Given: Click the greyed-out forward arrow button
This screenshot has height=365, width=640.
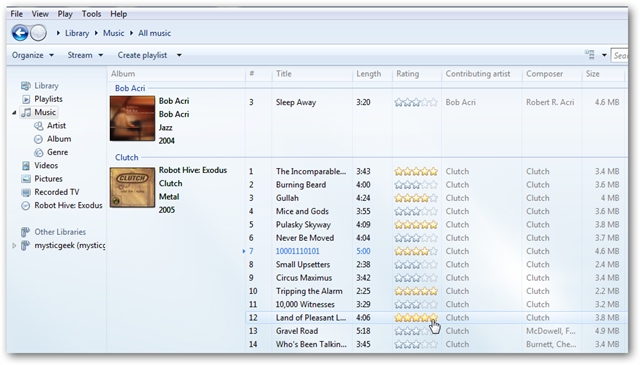Looking at the screenshot, I should 38,33.
